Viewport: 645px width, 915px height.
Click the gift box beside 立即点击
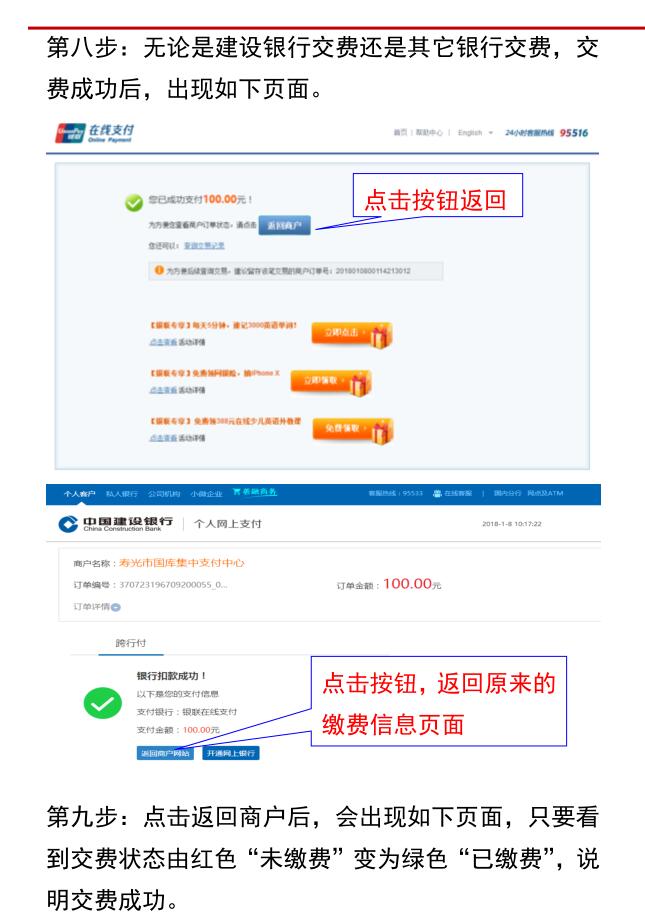[381, 335]
